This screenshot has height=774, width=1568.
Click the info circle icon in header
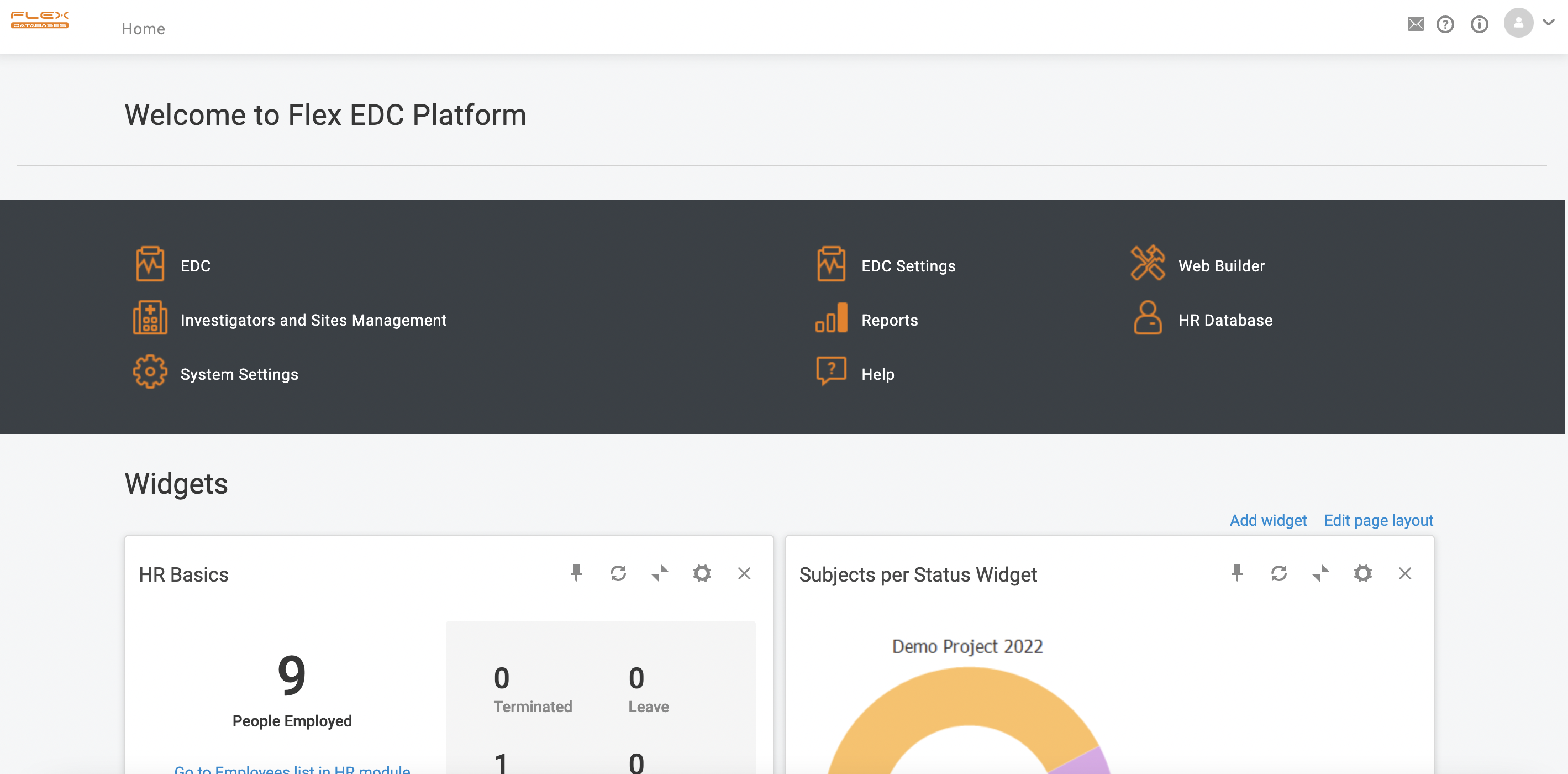point(1478,24)
